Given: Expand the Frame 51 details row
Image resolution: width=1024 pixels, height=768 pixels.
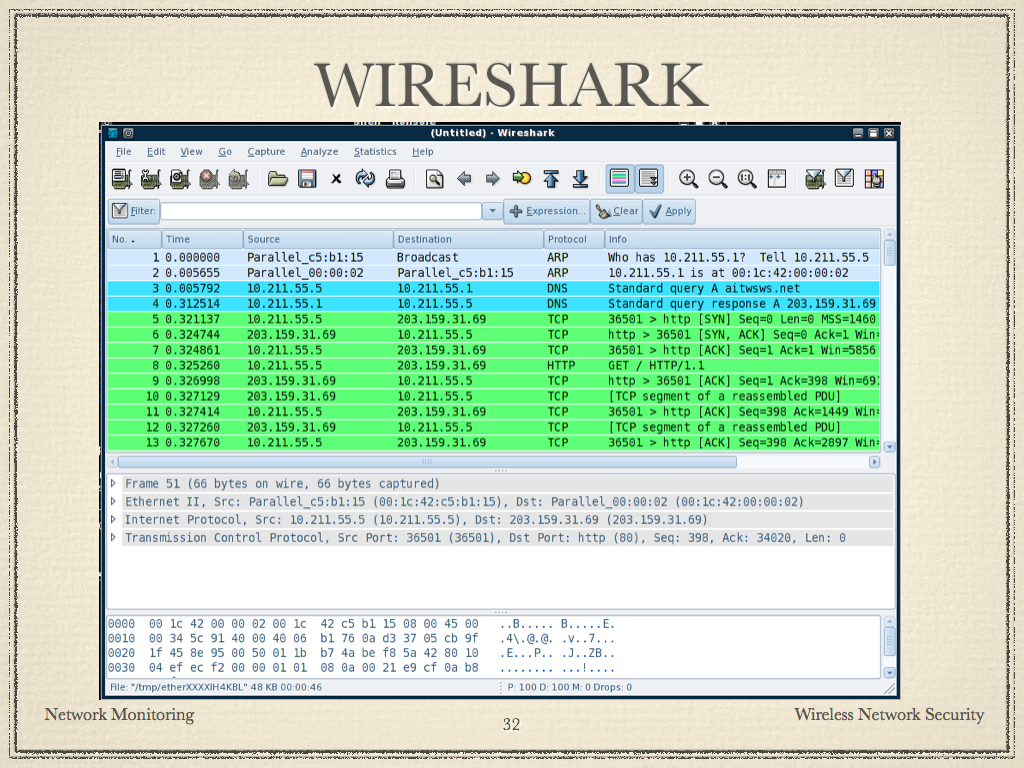Looking at the screenshot, I should (x=113, y=484).
